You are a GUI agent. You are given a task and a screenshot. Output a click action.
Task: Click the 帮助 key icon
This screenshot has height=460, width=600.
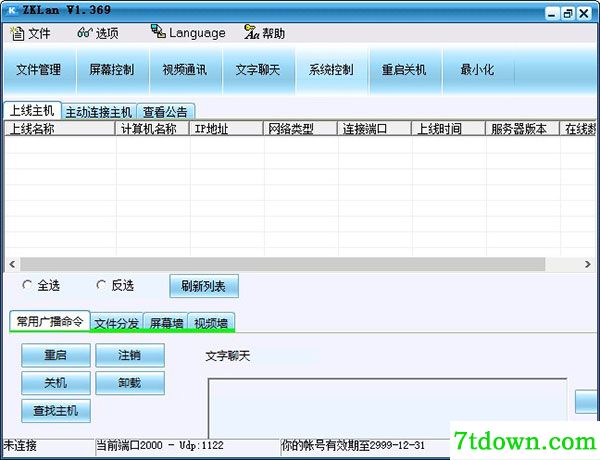[x=251, y=32]
